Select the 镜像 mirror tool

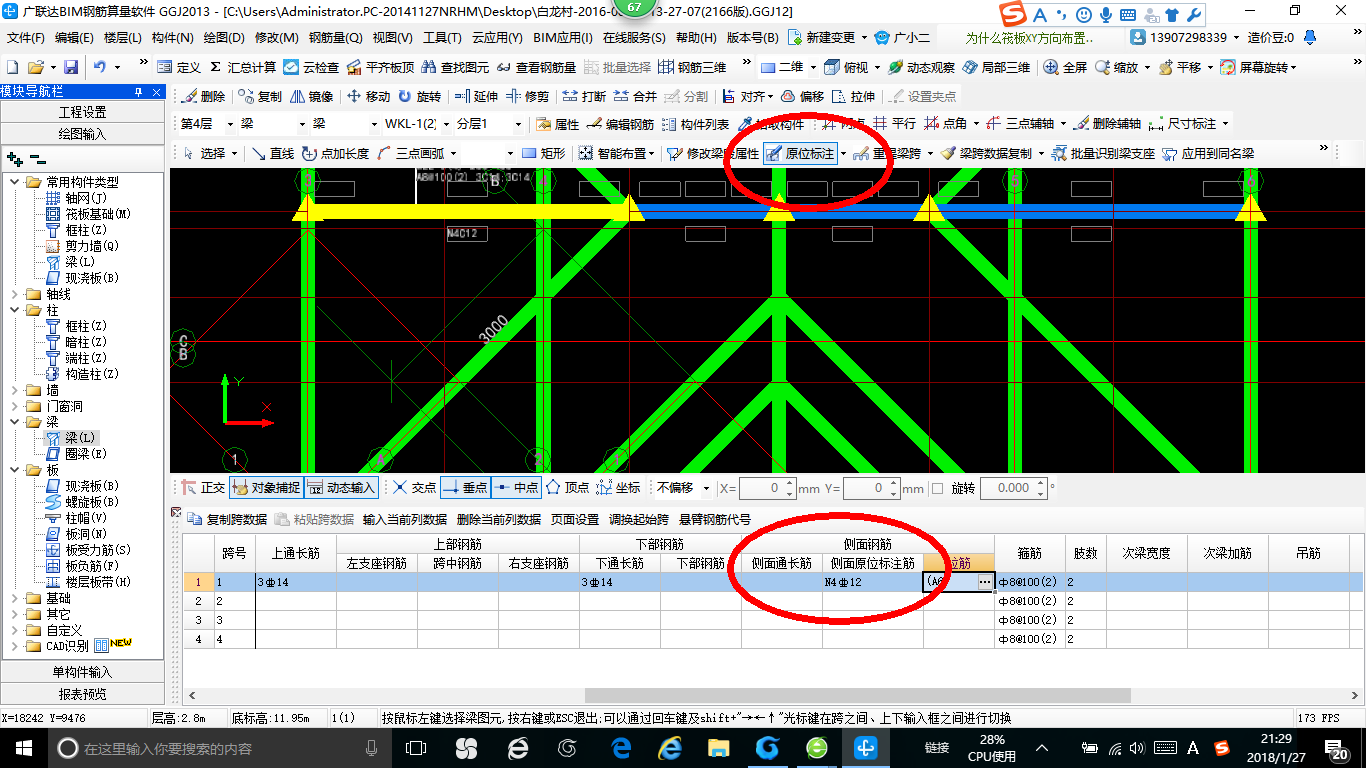coord(312,96)
